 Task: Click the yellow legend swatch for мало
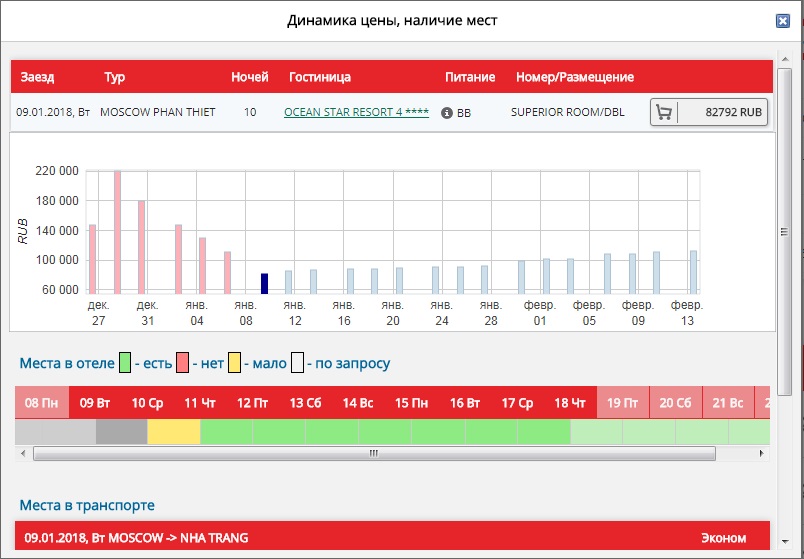click(x=235, y=364)
